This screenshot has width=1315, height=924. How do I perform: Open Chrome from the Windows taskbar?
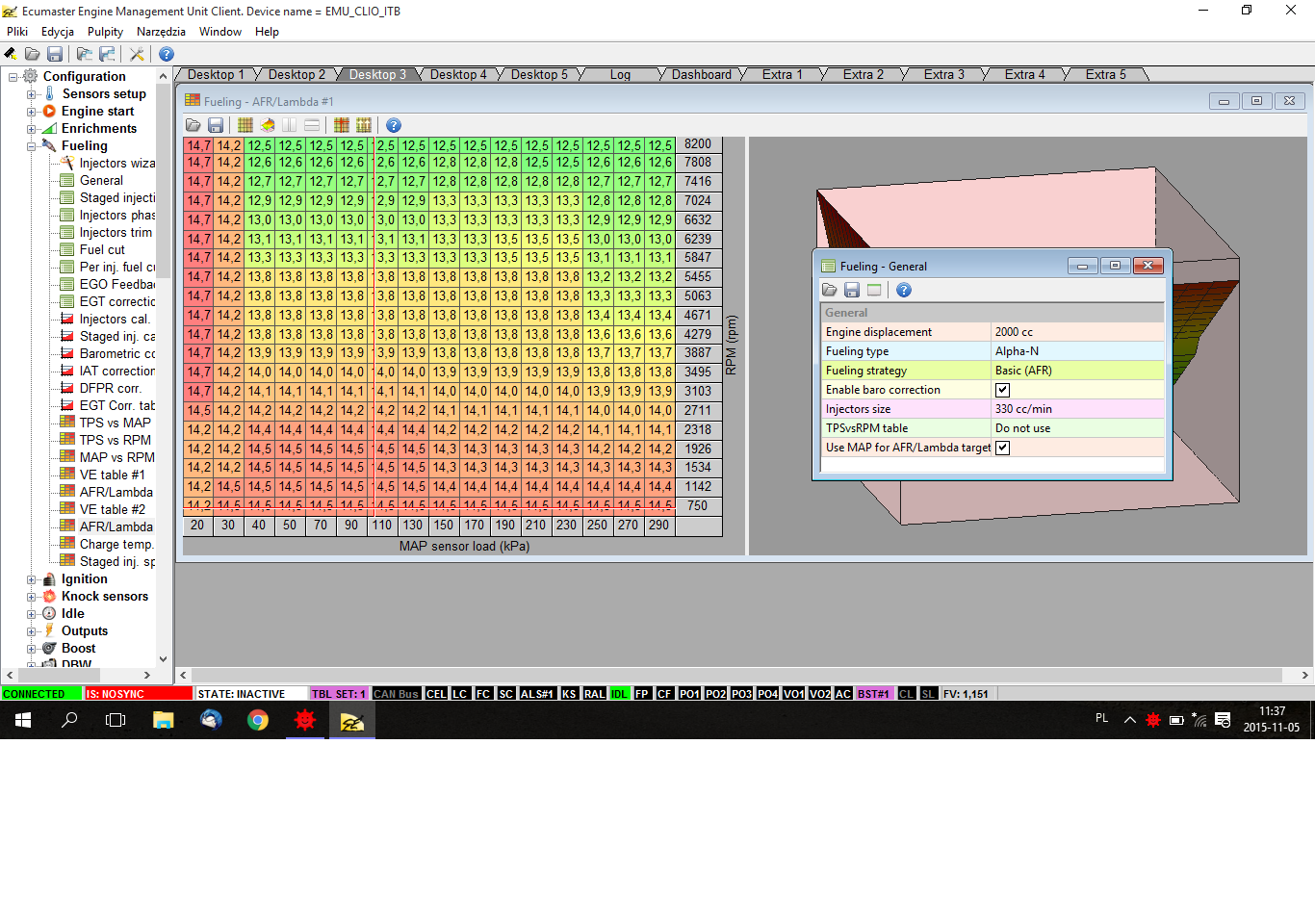[258, 720]
